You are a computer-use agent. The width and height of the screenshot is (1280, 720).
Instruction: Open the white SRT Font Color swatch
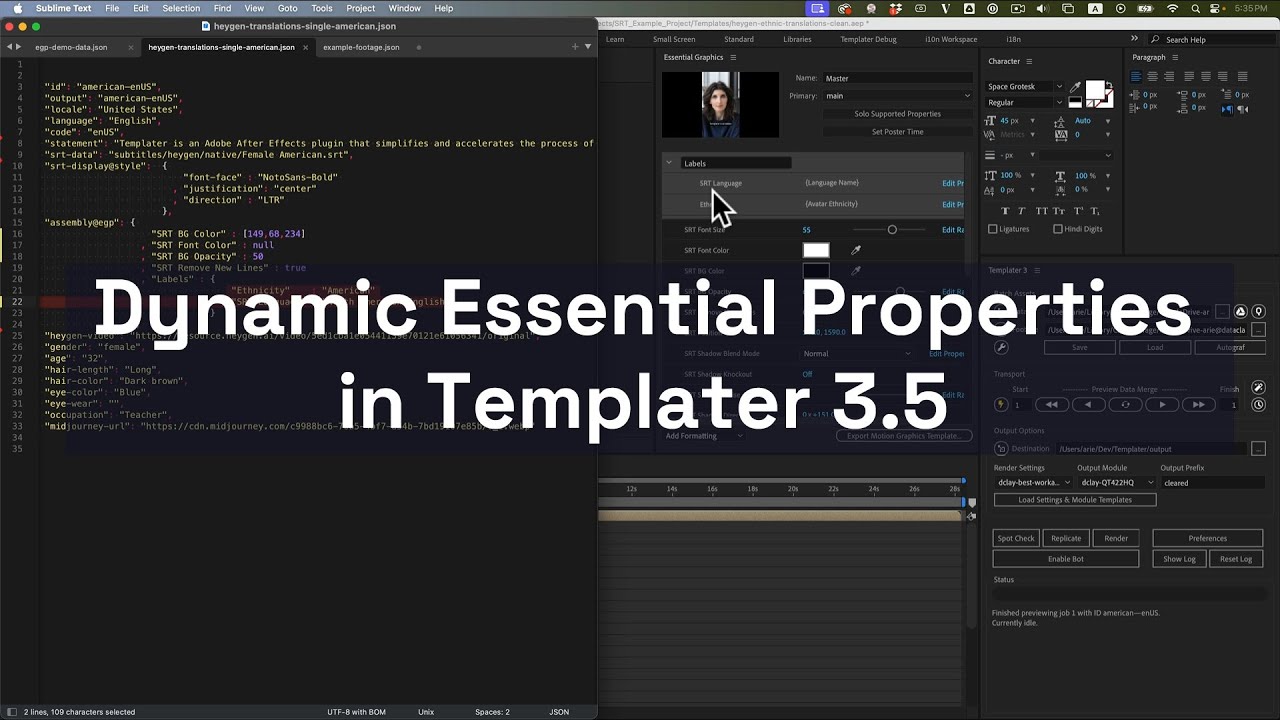[x=816, y=250]
